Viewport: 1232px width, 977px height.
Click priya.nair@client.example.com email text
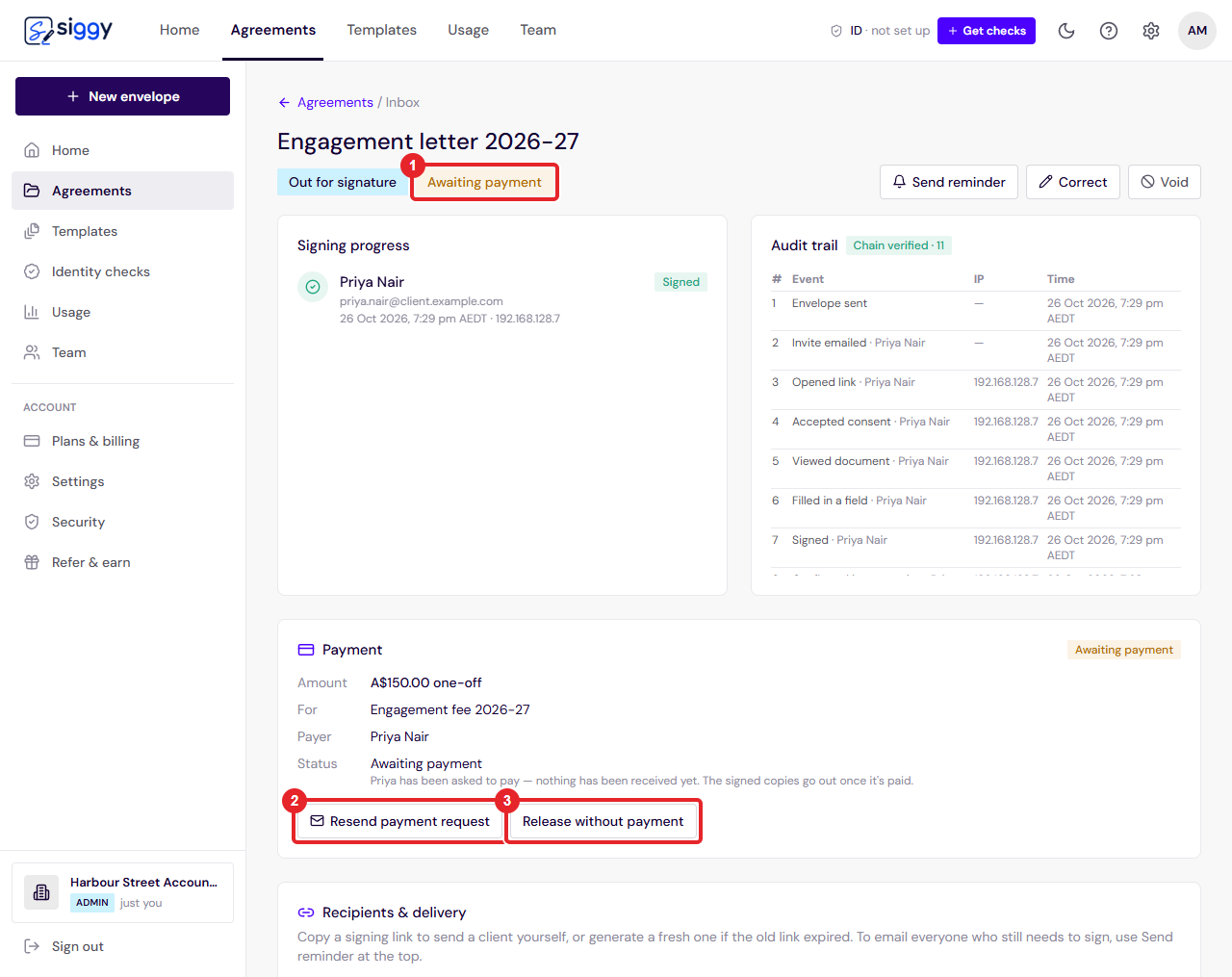(x=422, y=301)
